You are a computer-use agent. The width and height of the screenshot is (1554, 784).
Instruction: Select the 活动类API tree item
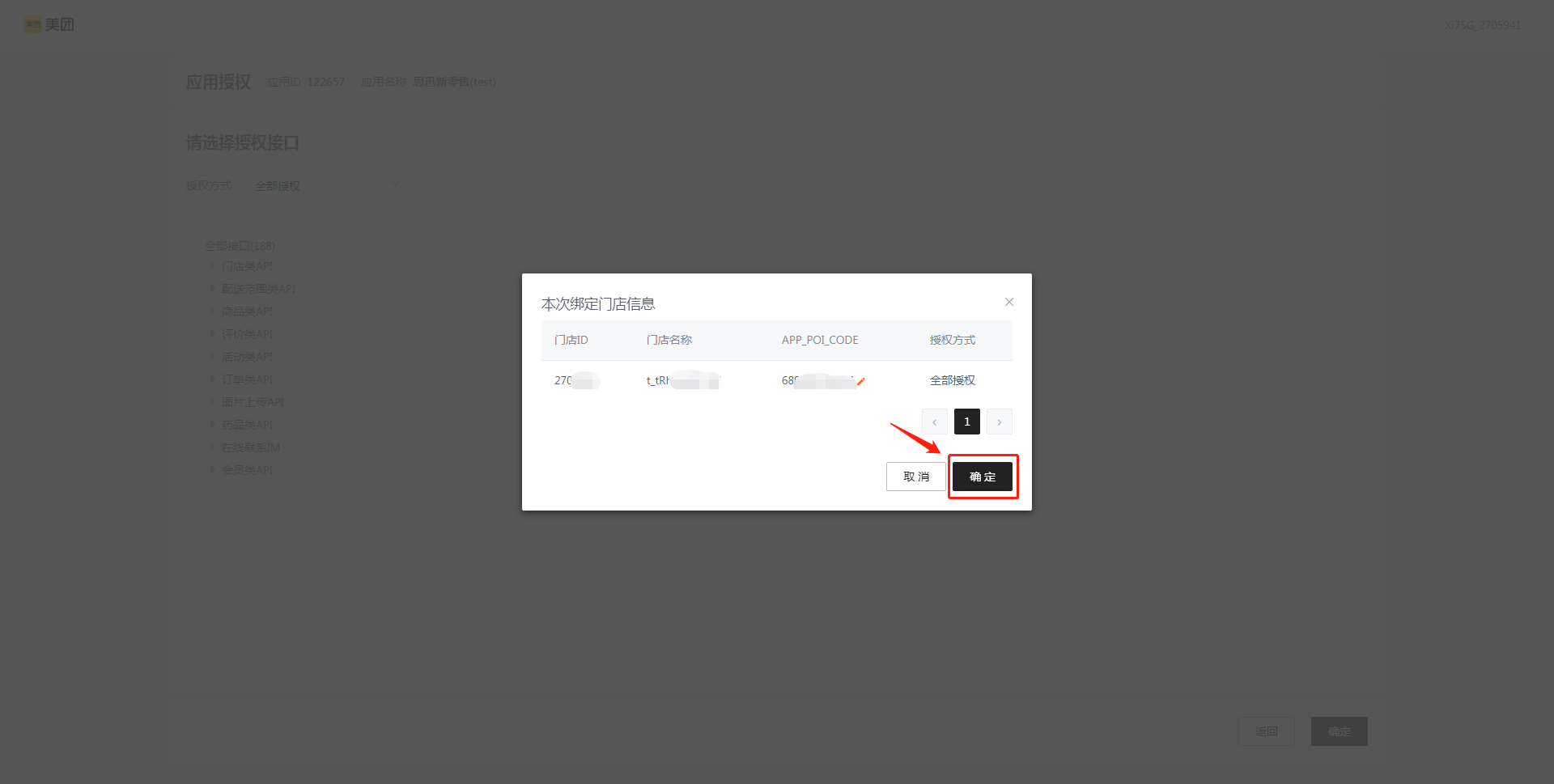click(247, 357)
